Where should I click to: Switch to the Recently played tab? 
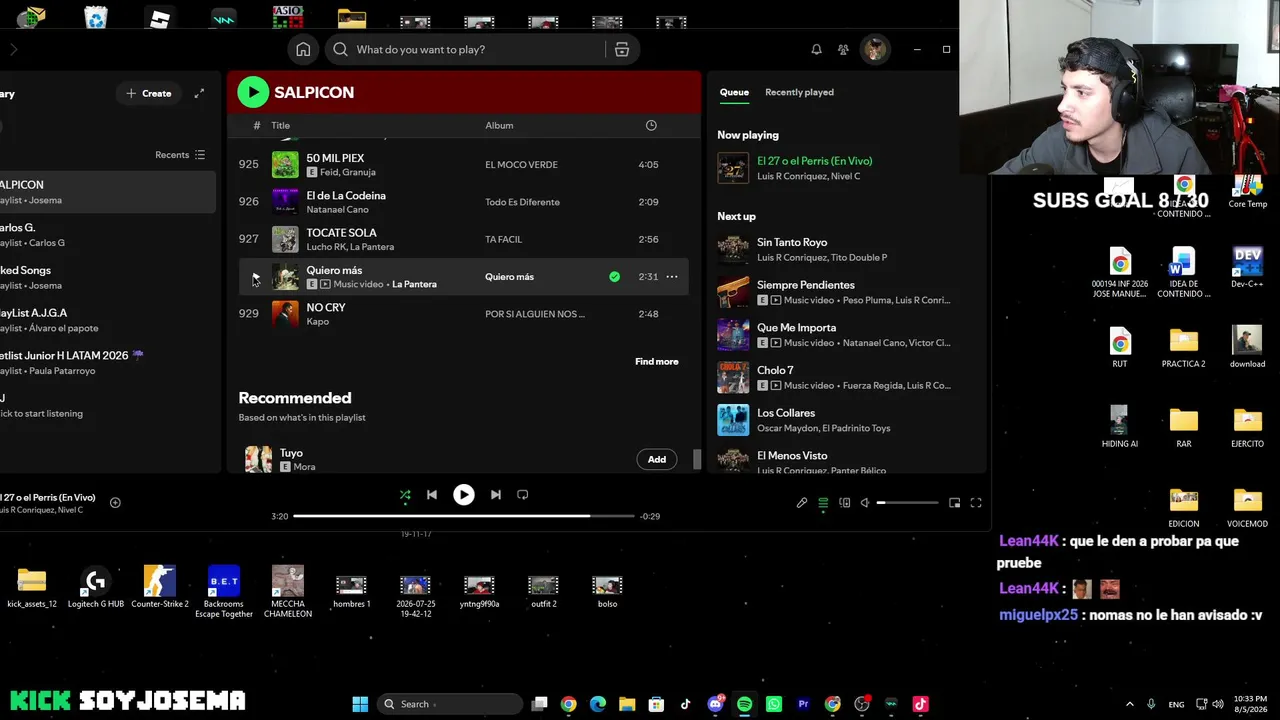(x=799, y=92)
